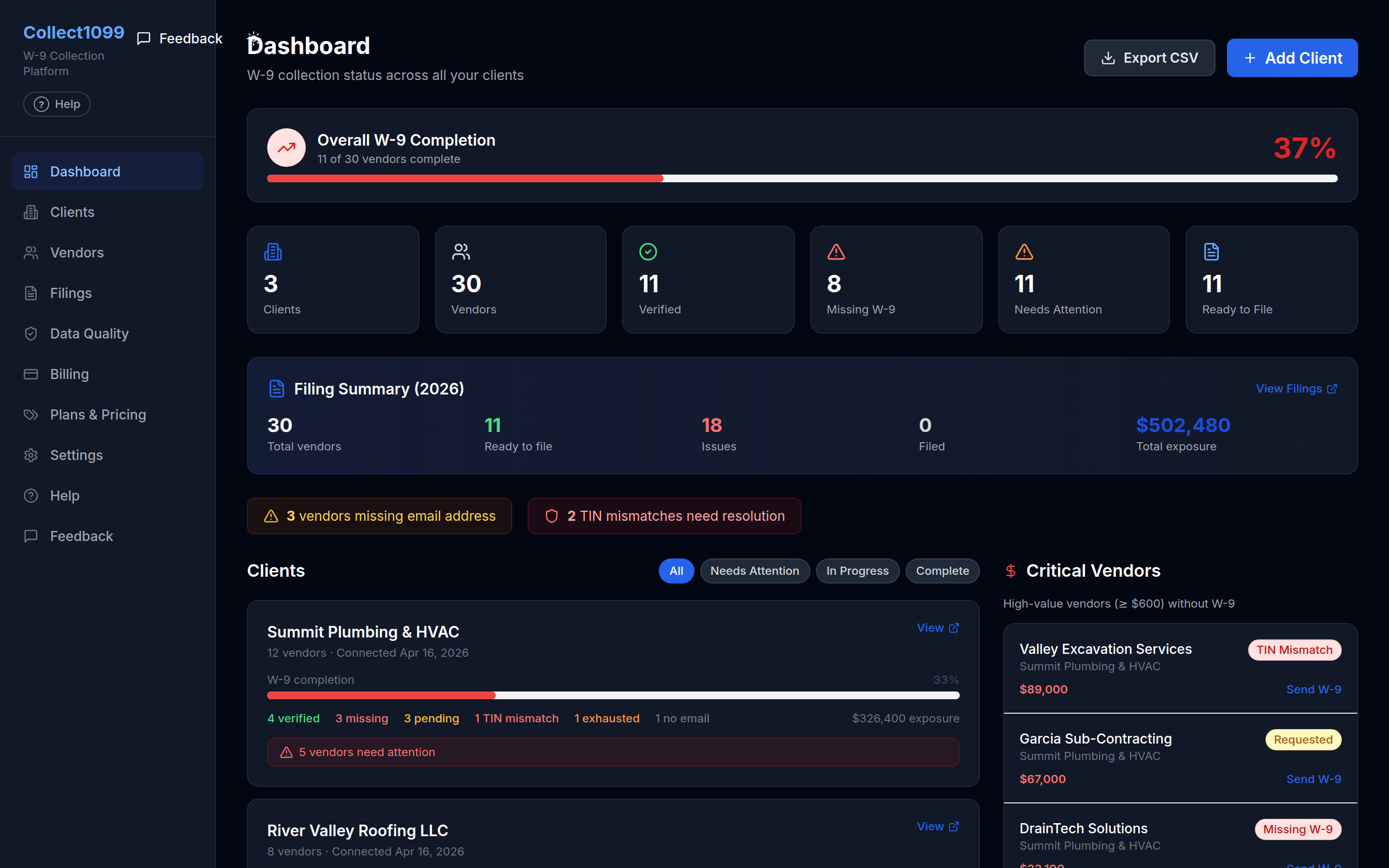
Task: Open the Dashboard menu item
Action: click(x=108, y=172)
